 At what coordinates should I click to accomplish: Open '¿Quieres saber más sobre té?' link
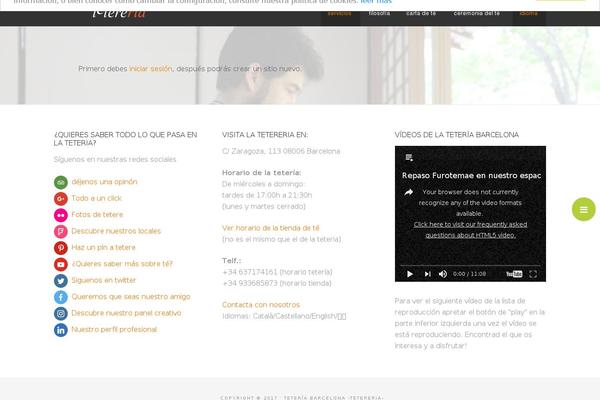pos(122,264)
